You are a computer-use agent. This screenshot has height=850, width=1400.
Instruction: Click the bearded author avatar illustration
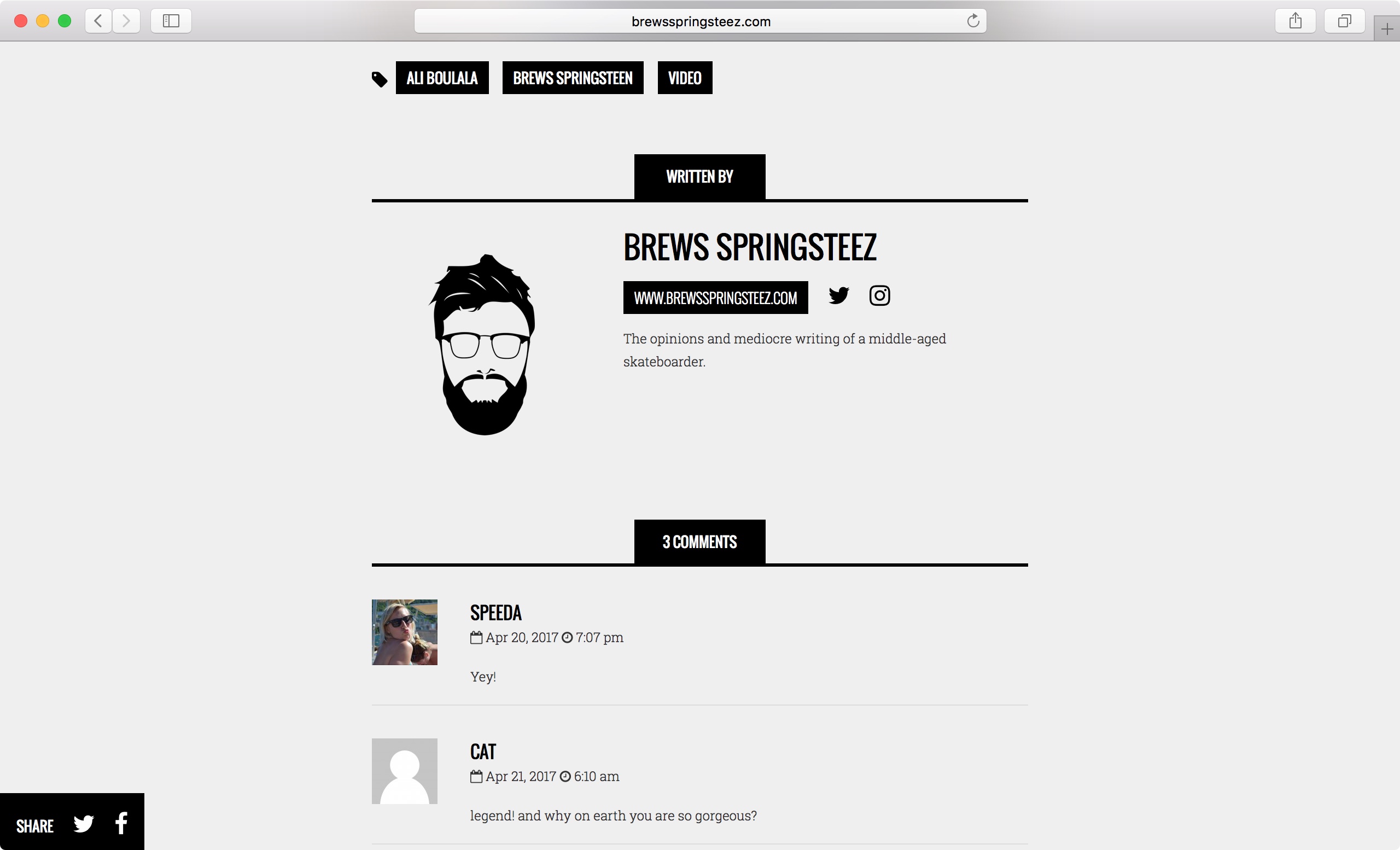pos(482,345)
